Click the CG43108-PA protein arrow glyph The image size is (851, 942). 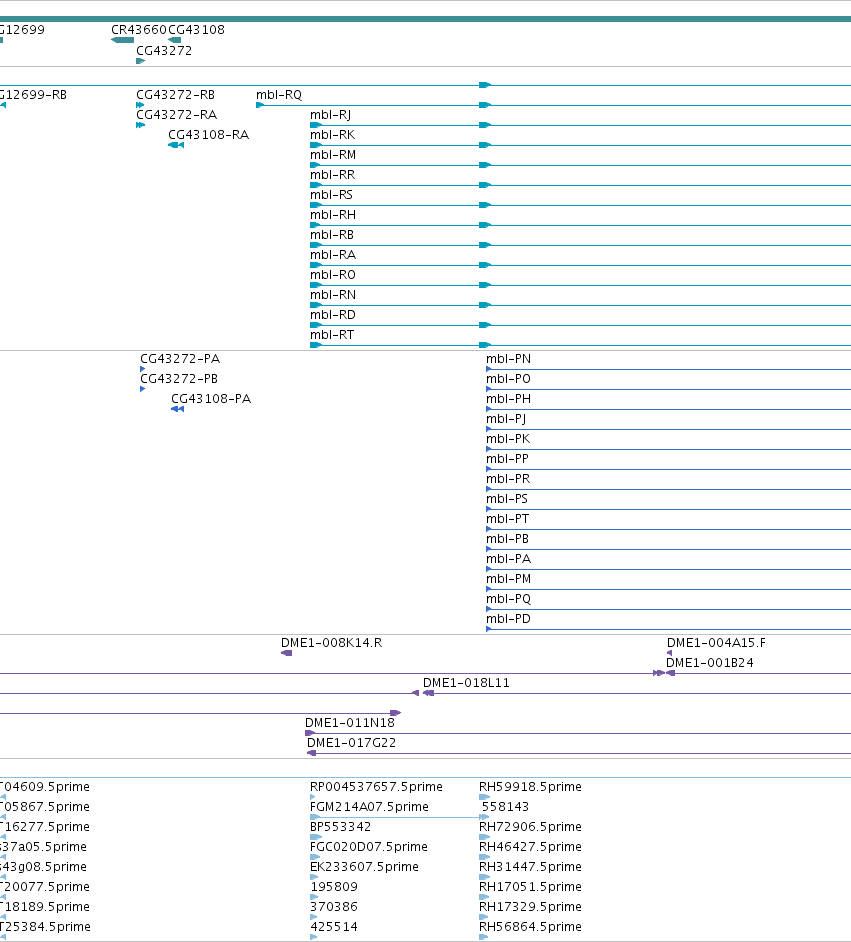177,409
